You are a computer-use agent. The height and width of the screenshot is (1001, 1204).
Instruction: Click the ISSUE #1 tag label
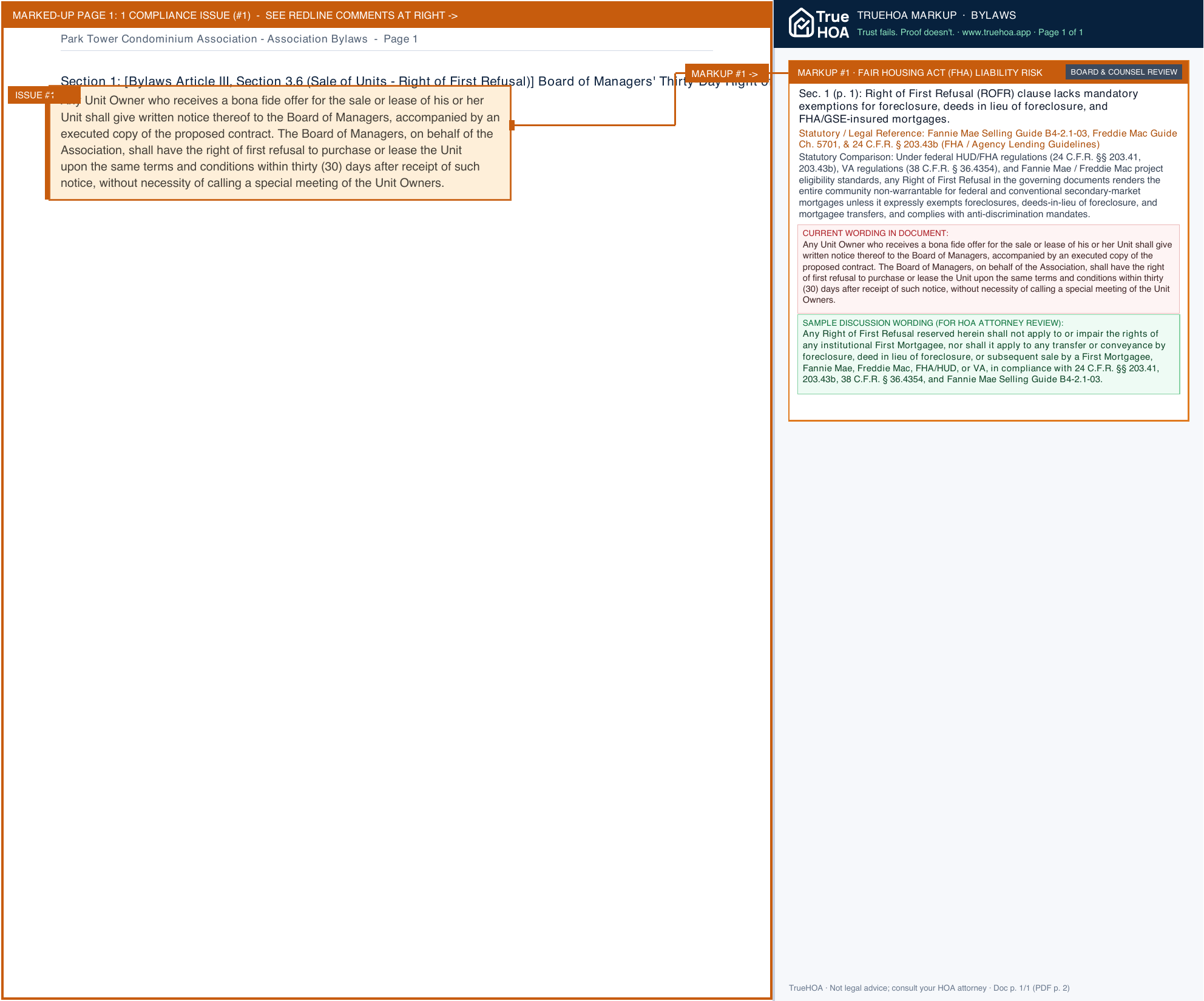tap(44, 95)
